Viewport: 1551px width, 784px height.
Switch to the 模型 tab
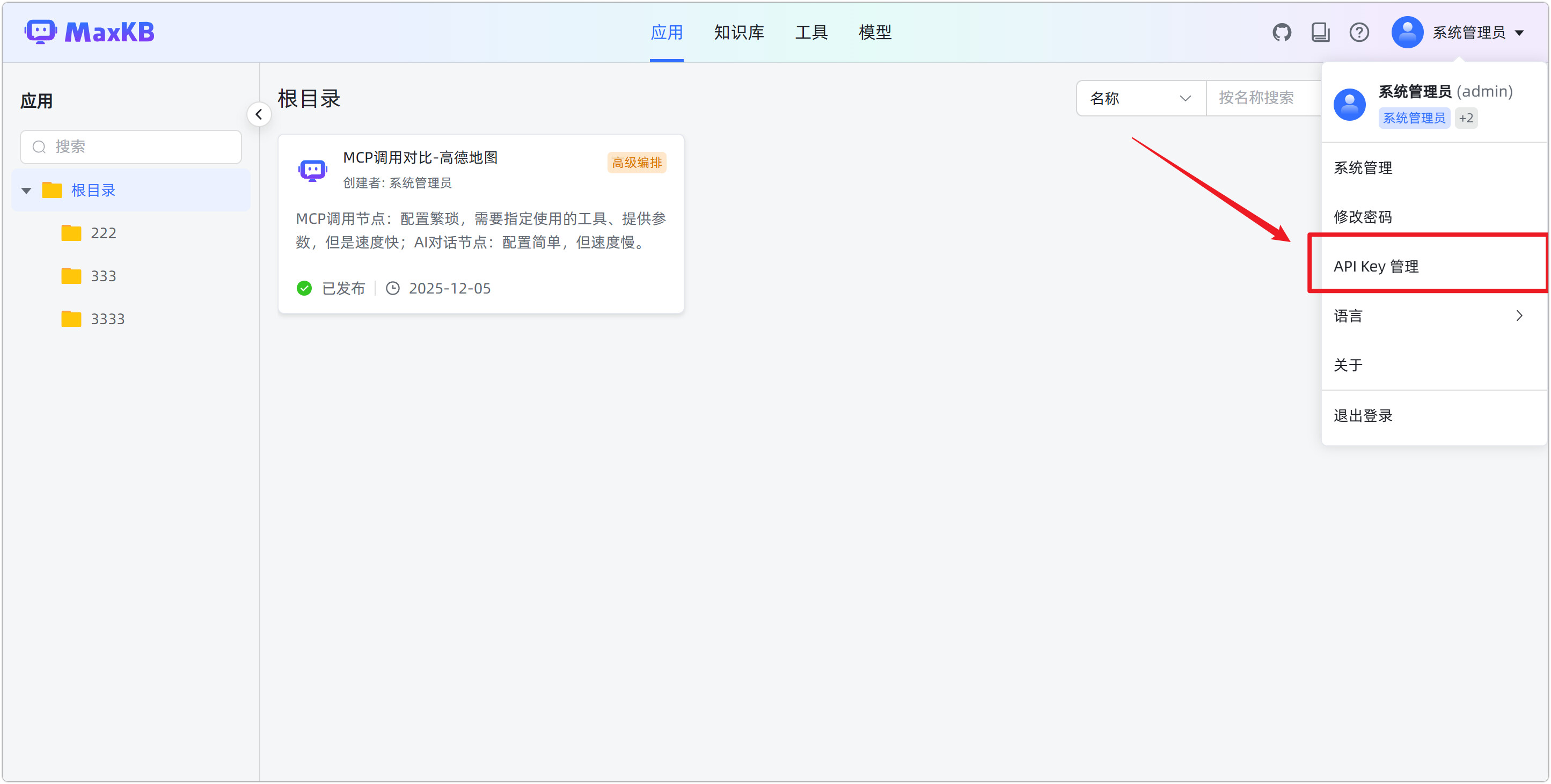click(x=874, y=32)
